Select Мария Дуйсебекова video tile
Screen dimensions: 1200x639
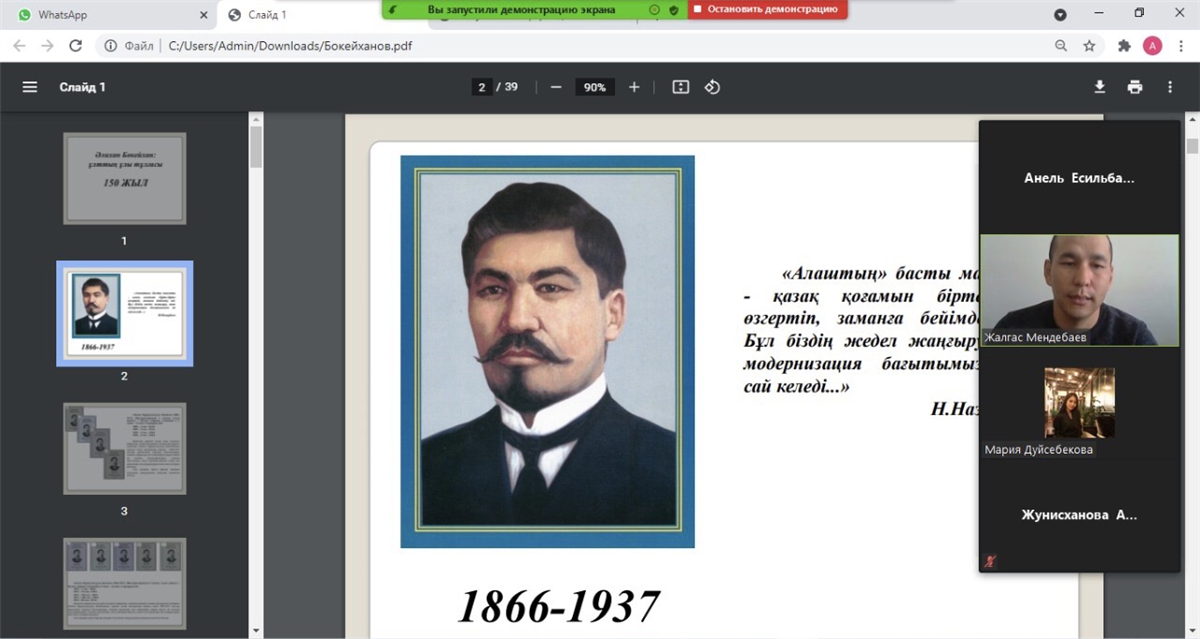point(1079,404)
